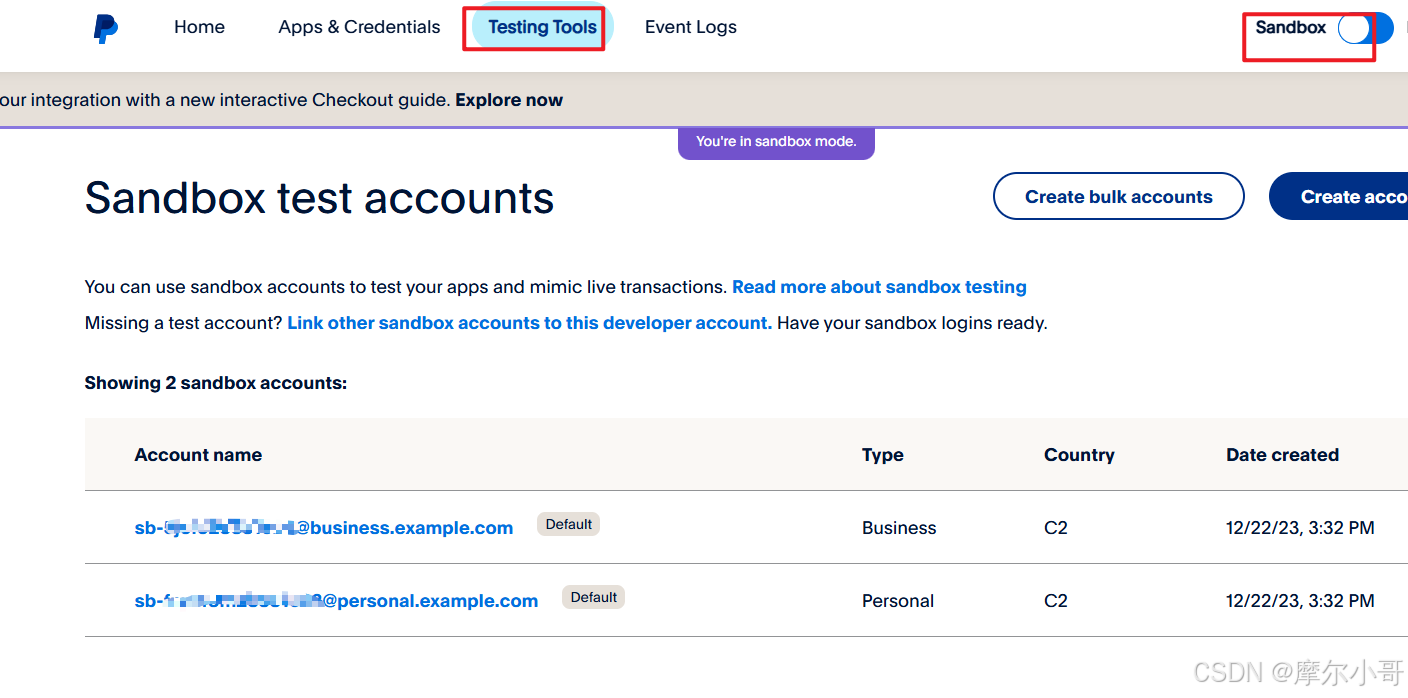
Task: Open the personal.example.com sandbox account
Action: click(336, 601)
